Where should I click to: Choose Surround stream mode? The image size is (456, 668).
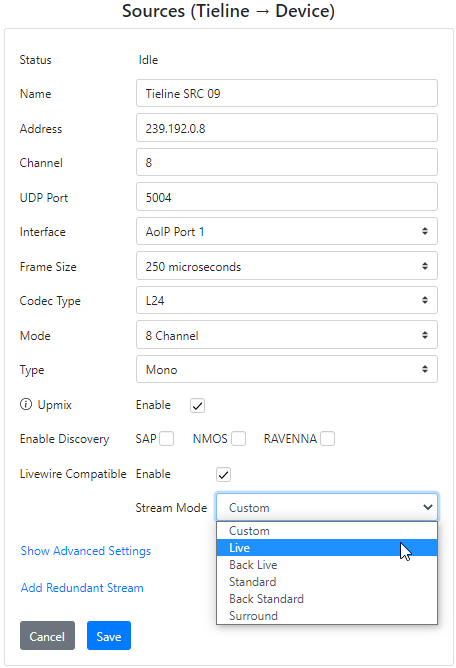coord(327,616)
